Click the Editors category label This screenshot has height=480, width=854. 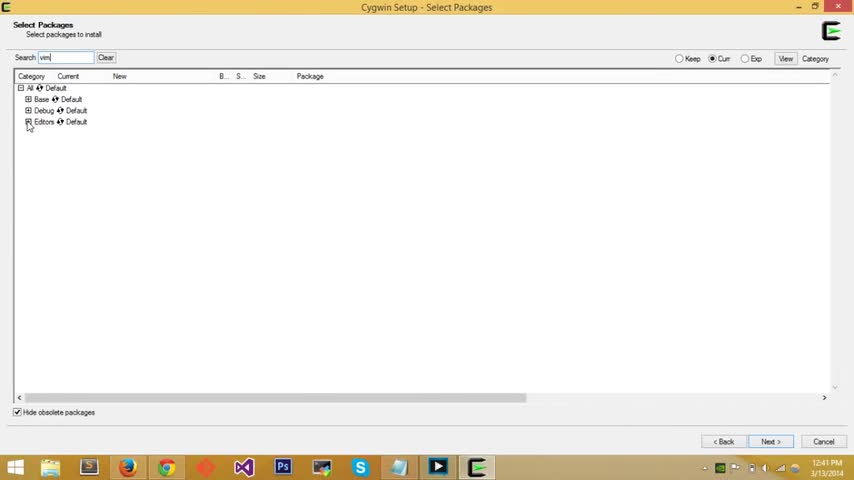44,122
